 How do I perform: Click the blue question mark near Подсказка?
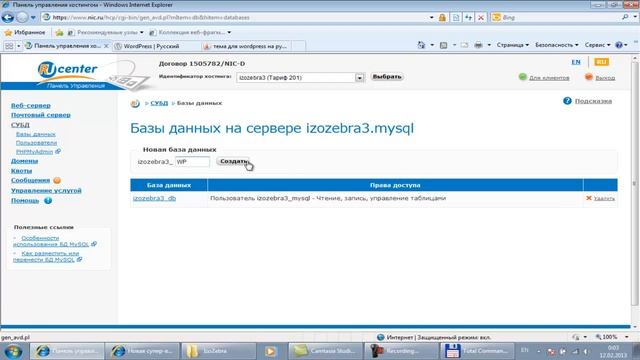[x=567, y=101]
